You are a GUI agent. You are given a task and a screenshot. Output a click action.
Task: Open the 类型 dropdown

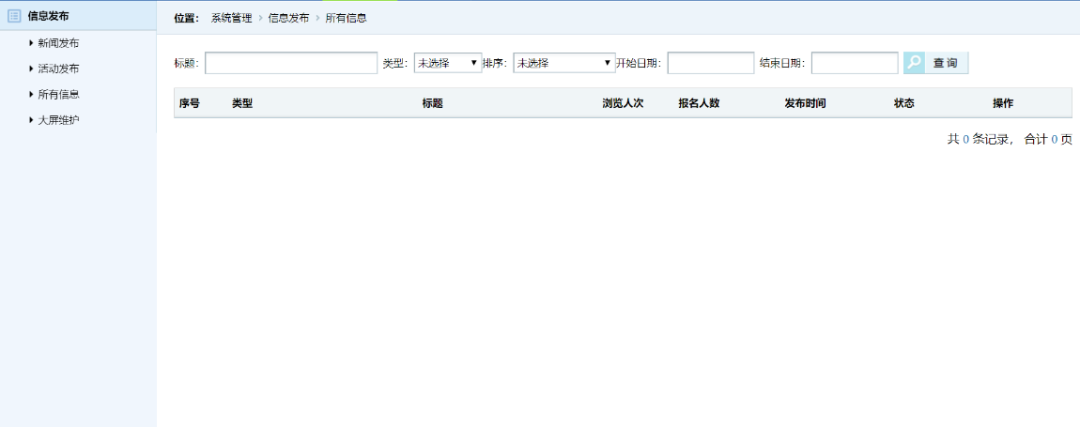pyautogui.click(x=448, y=63)
